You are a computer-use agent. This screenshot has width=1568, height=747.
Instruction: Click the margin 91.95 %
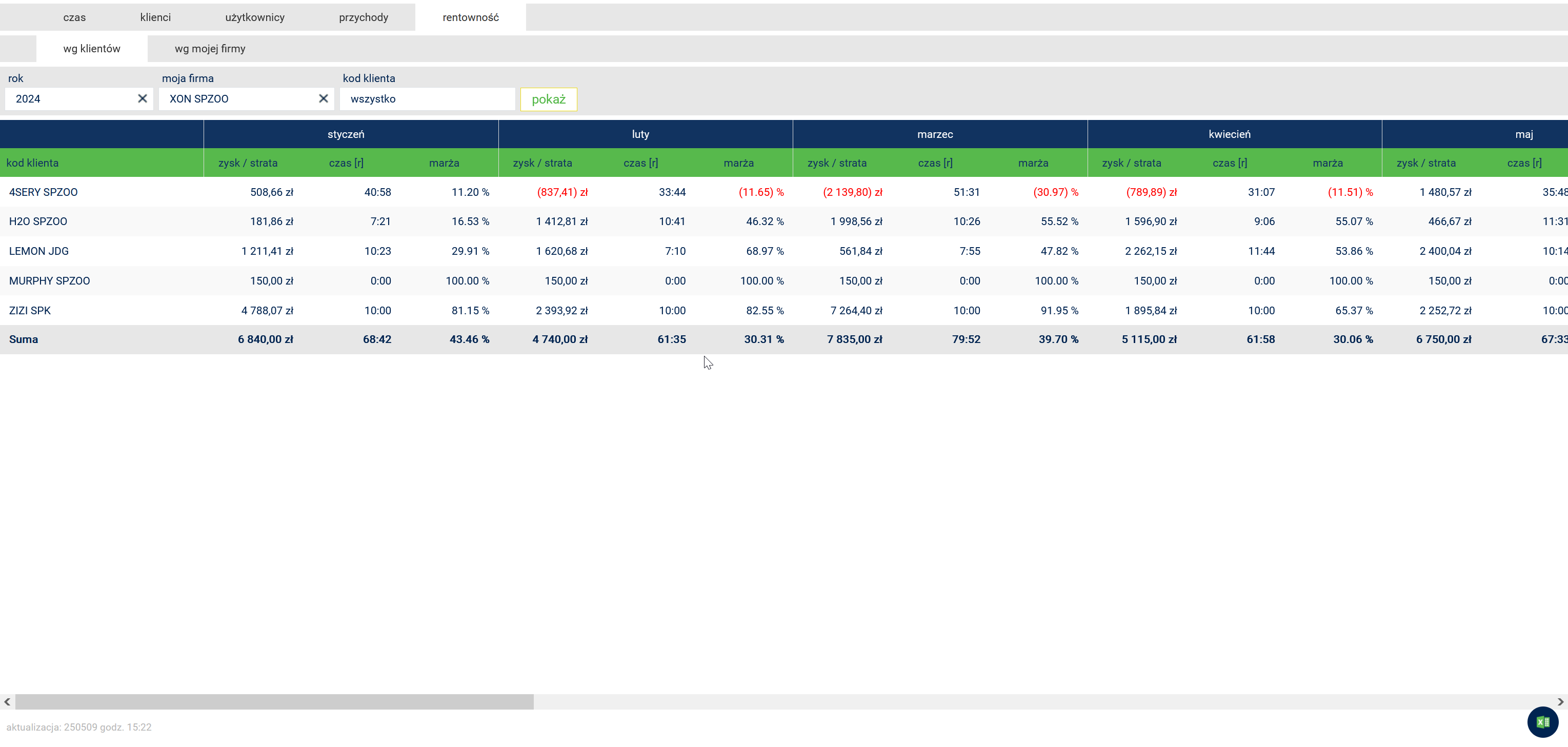point(1059,311)
